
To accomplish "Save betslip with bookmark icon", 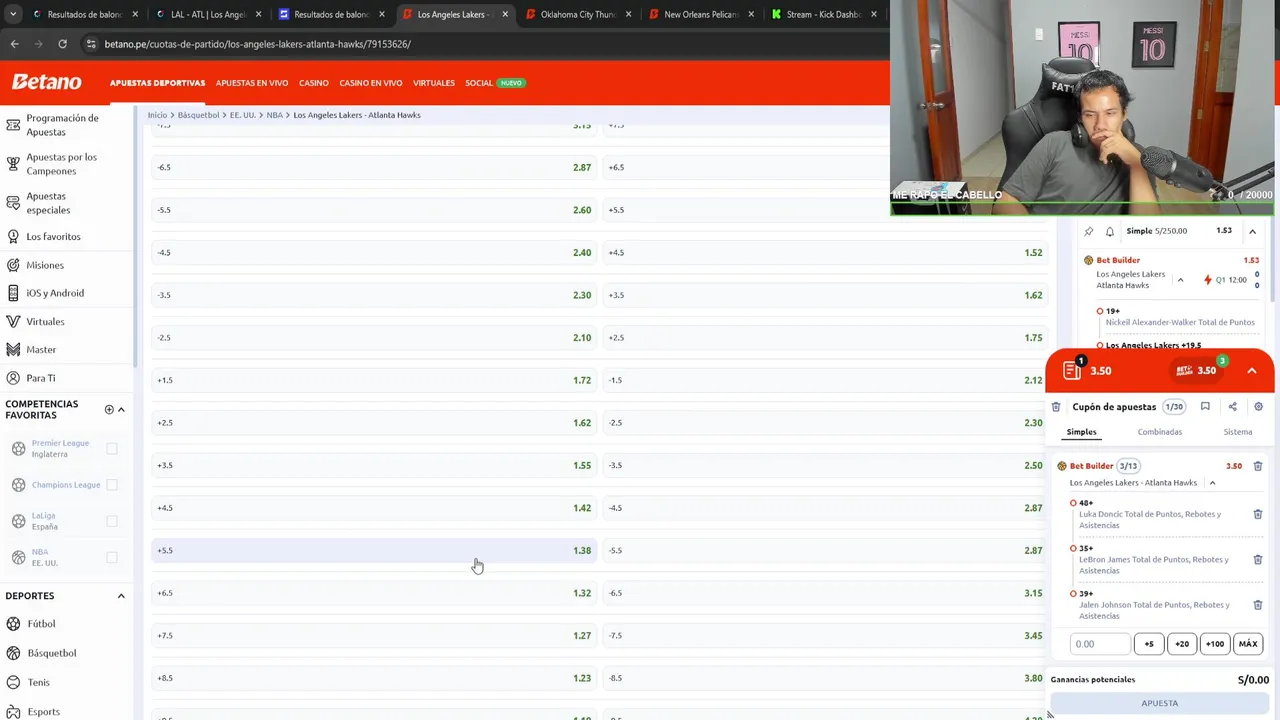I will pyautogui.click(x=1205, y=406).
